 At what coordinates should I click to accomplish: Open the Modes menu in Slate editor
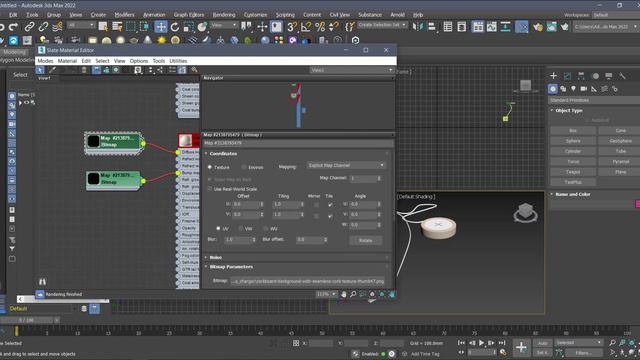coord(45,61)
